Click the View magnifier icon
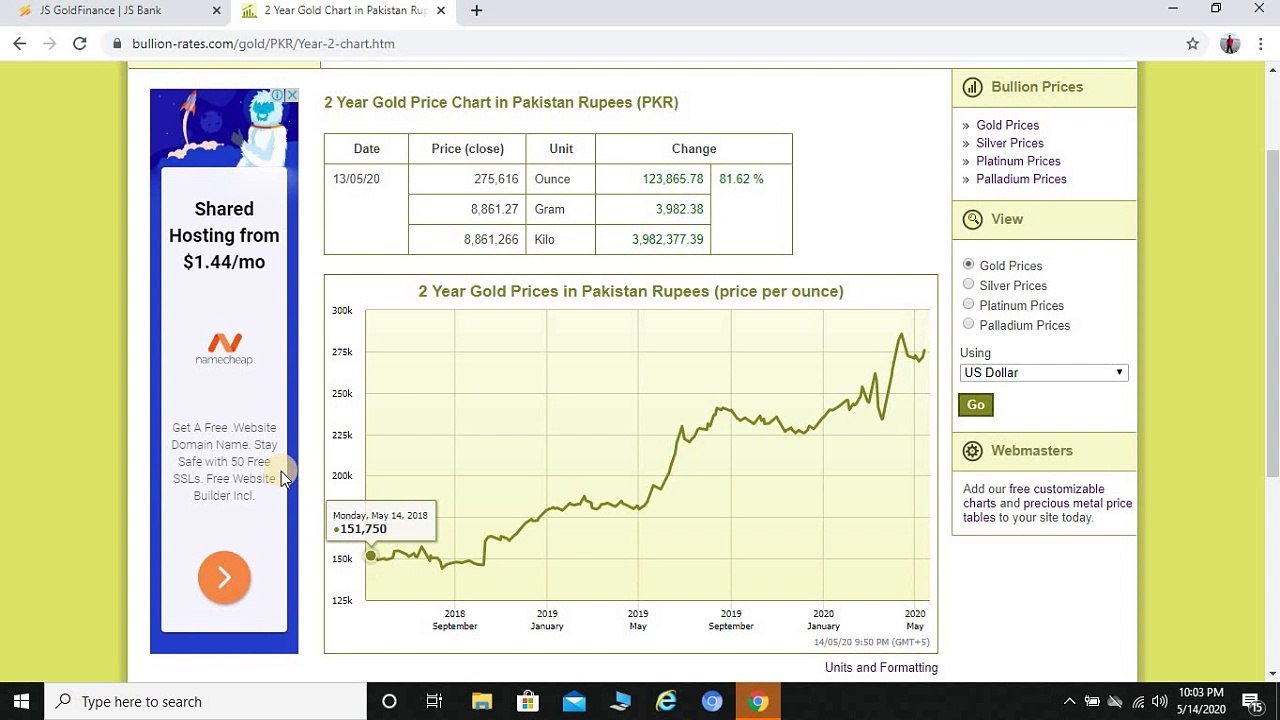Image resolution: width=1280 pixels, height=720 pixels. coord(972,219)
